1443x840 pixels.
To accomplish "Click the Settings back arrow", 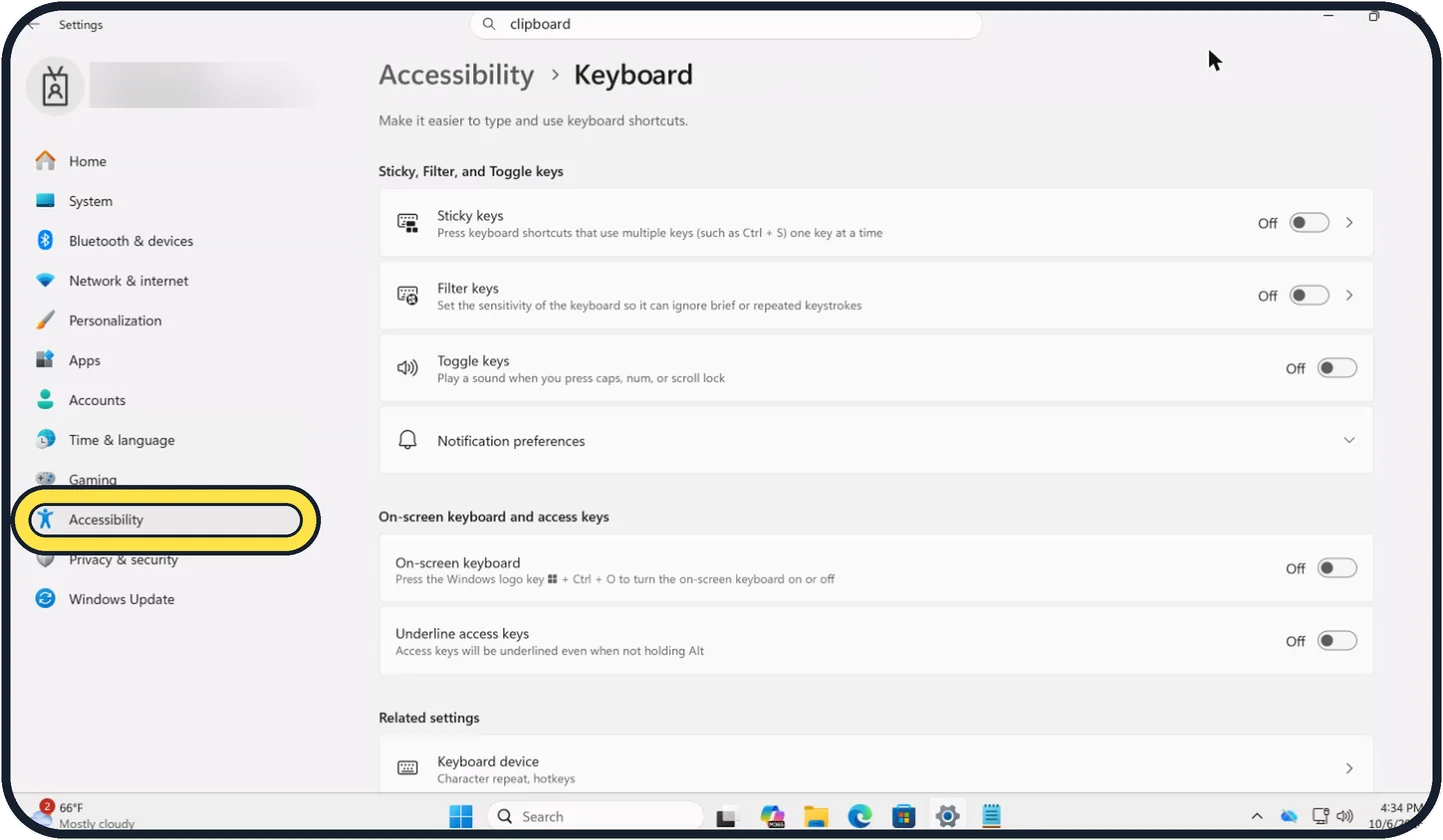I will tap(32, 24).
